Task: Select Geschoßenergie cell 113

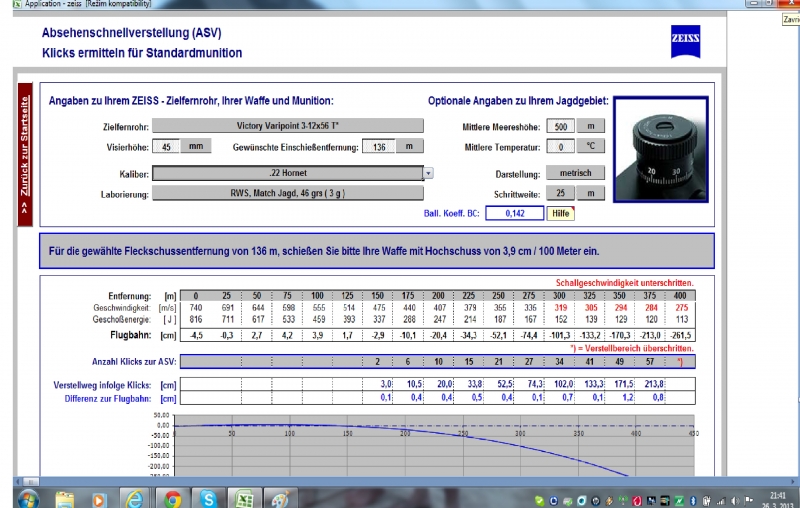Action: click(x=681, y=319)
